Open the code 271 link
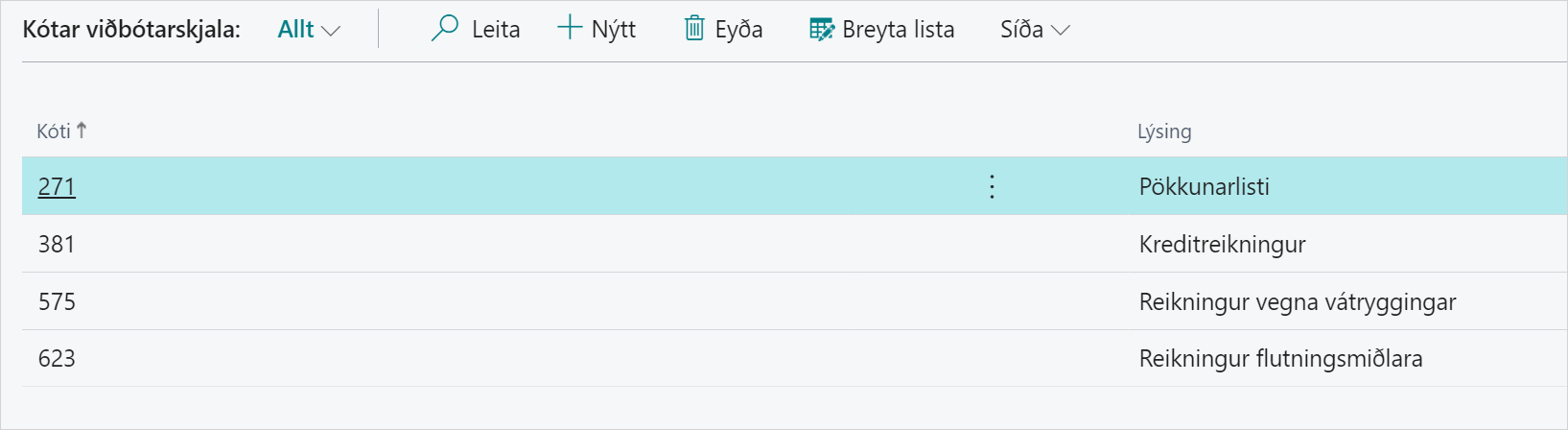Image resolution: width=1568 pixels, height=430 pixels. click(x=57, y=186)
